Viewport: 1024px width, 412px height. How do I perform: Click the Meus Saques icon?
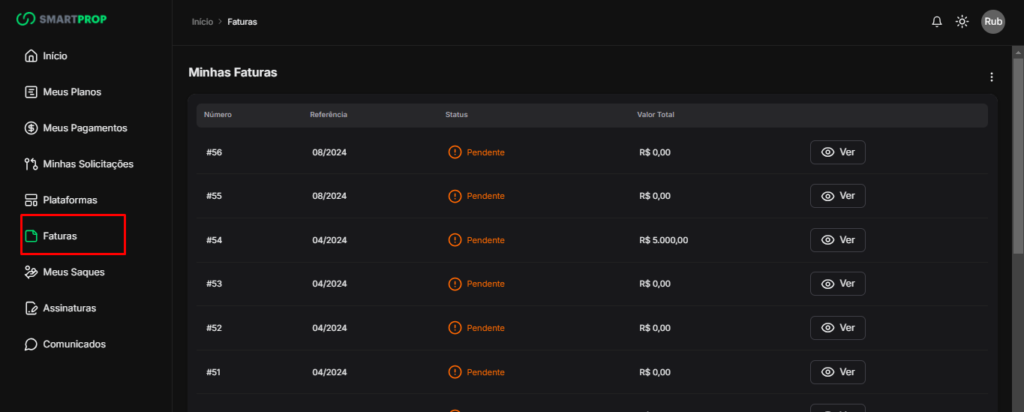tap(31, 272)
